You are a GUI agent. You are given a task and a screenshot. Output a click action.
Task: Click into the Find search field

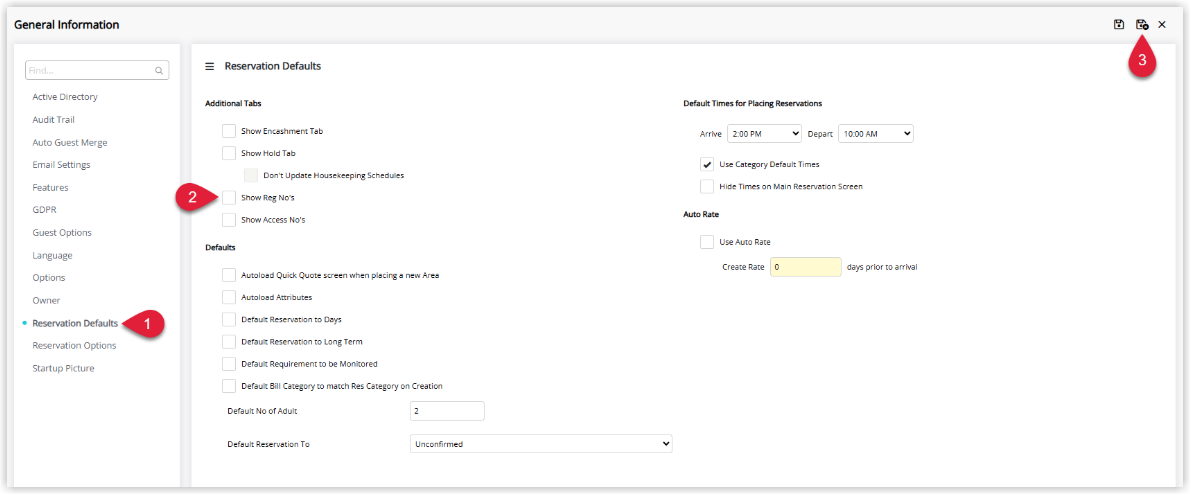tap(97, 70)
